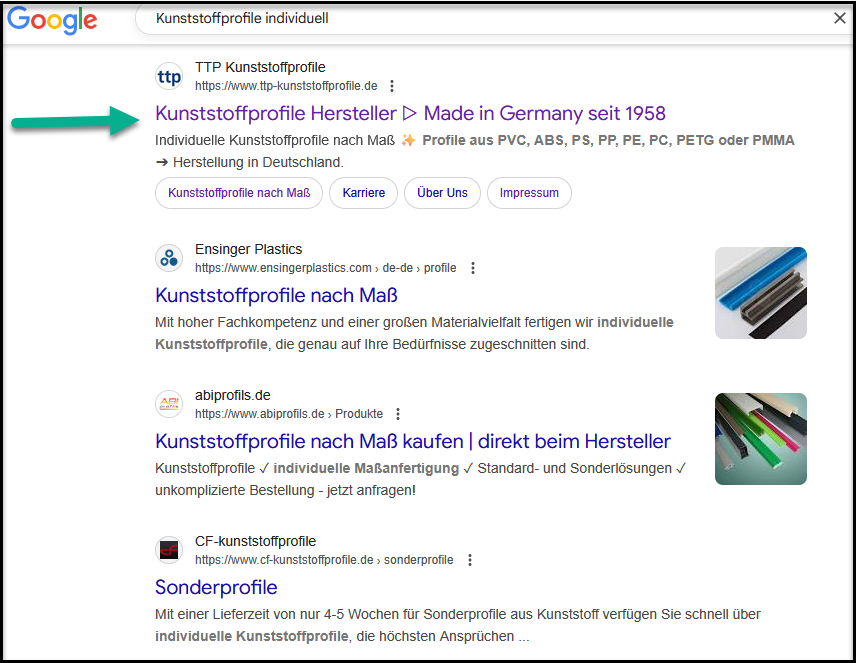
Task: Open 'Kunststoffprofile Hersteller Made in Germany' result
Action: 410,113
